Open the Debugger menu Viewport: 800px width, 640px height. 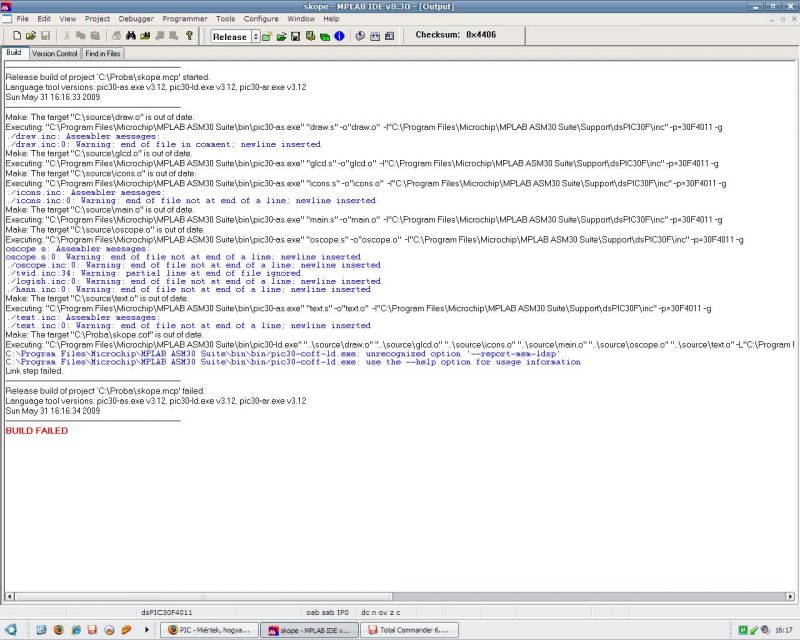click(136, 19)
